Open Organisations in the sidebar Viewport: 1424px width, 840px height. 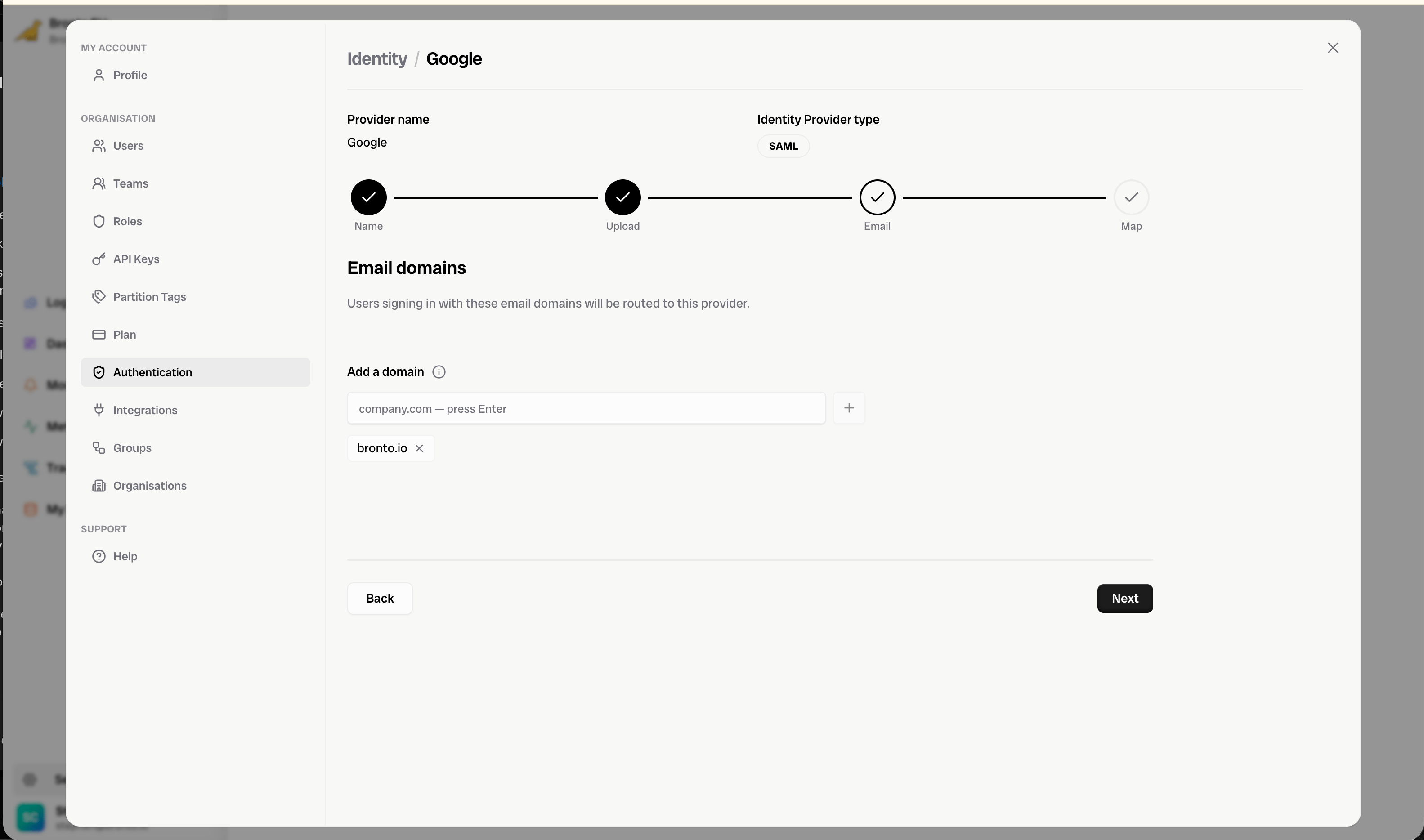[195, 486]
